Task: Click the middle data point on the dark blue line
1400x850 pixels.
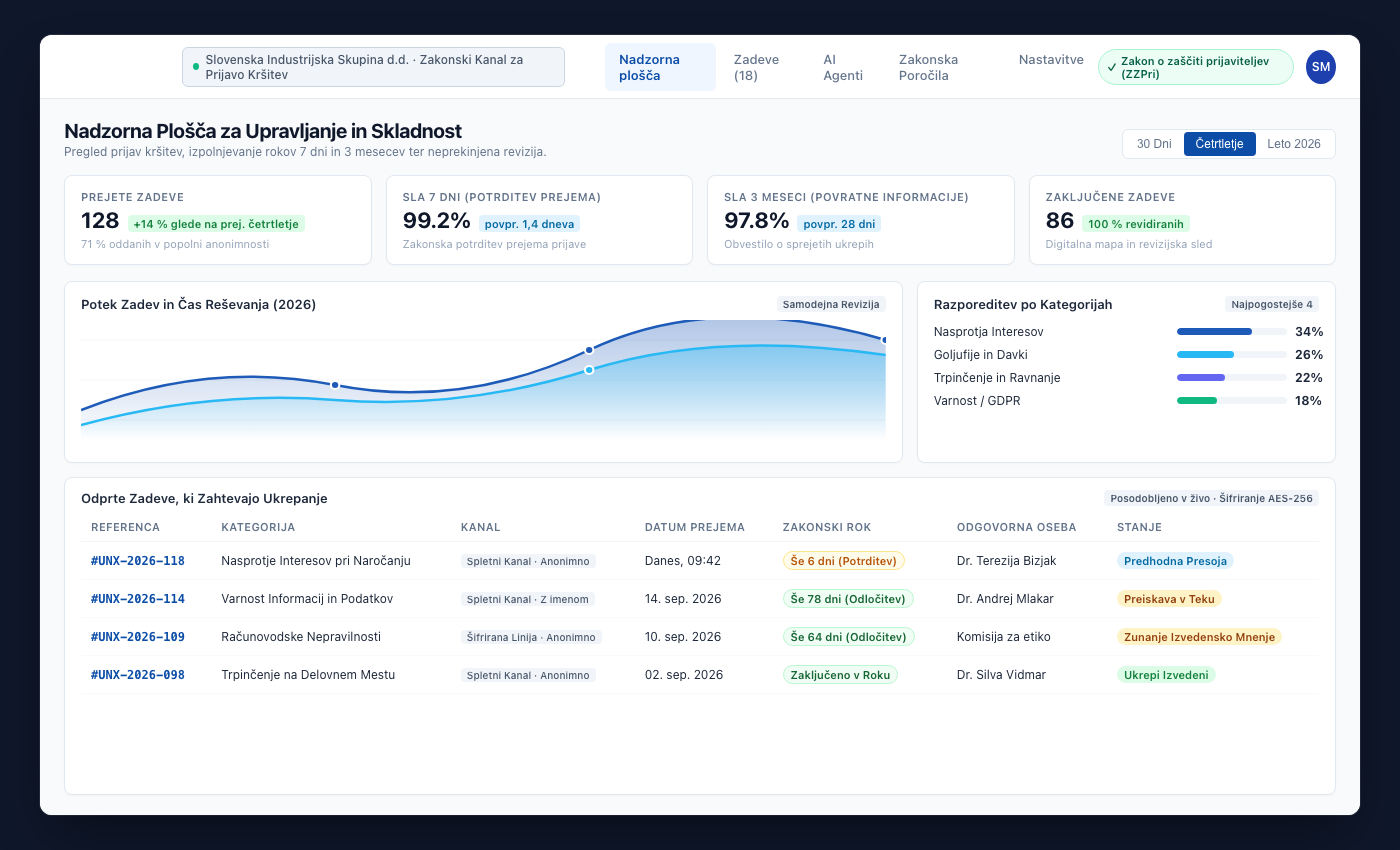Action: tap(589, 350)
